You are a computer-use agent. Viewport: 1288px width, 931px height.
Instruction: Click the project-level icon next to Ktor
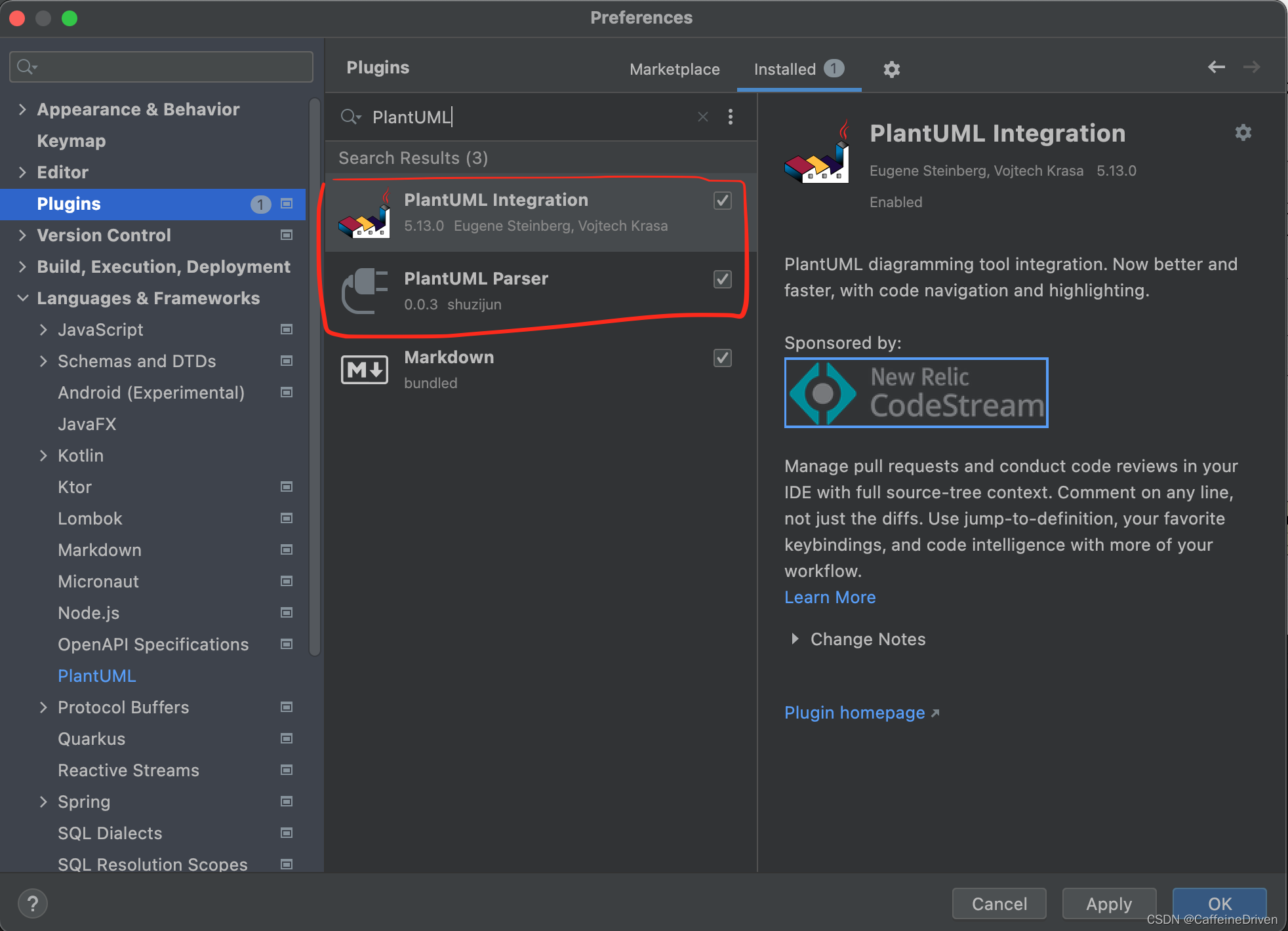click(x=287, y=487)
